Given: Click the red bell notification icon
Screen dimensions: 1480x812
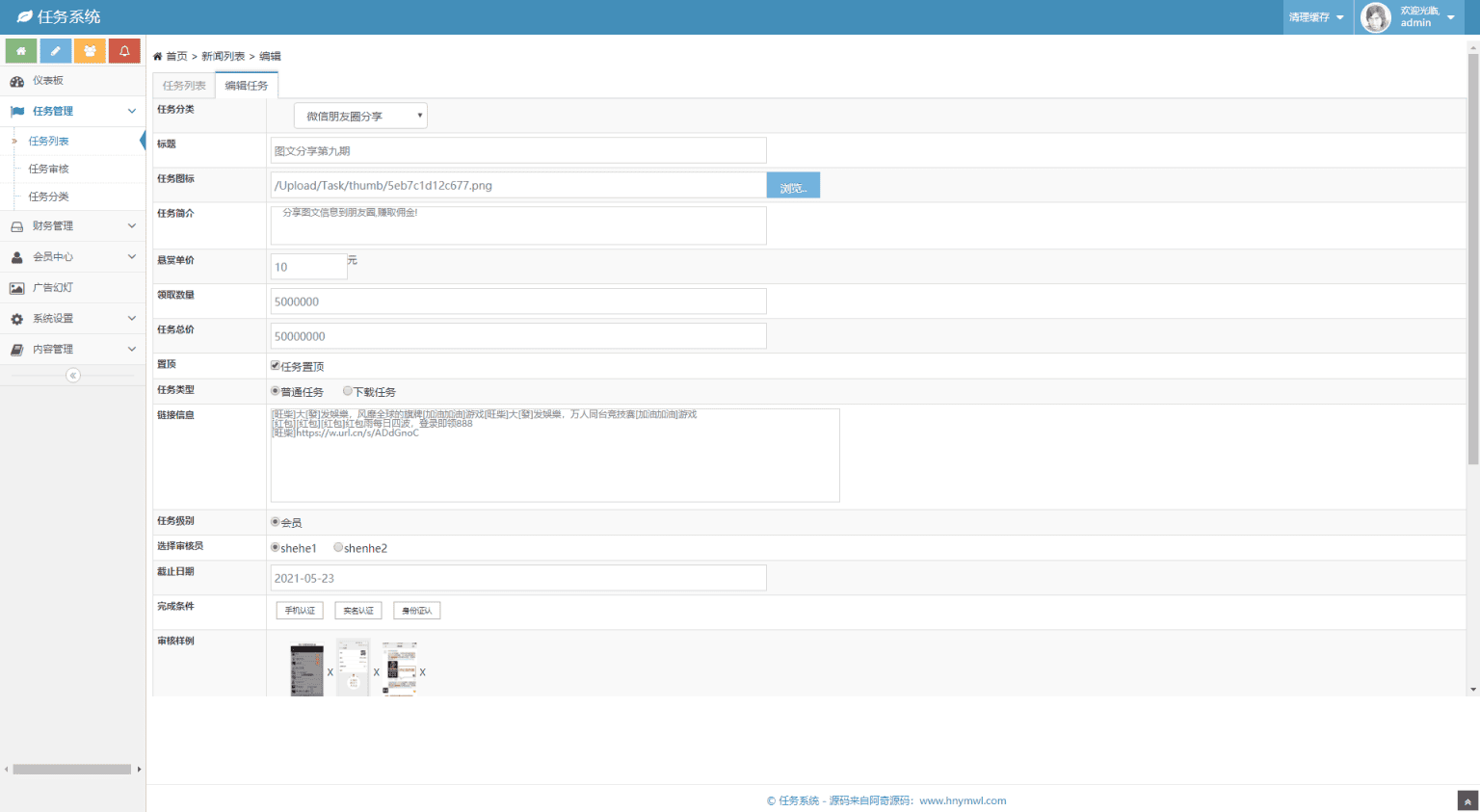Looking at the screenshot, I should (x=124, y=51).
